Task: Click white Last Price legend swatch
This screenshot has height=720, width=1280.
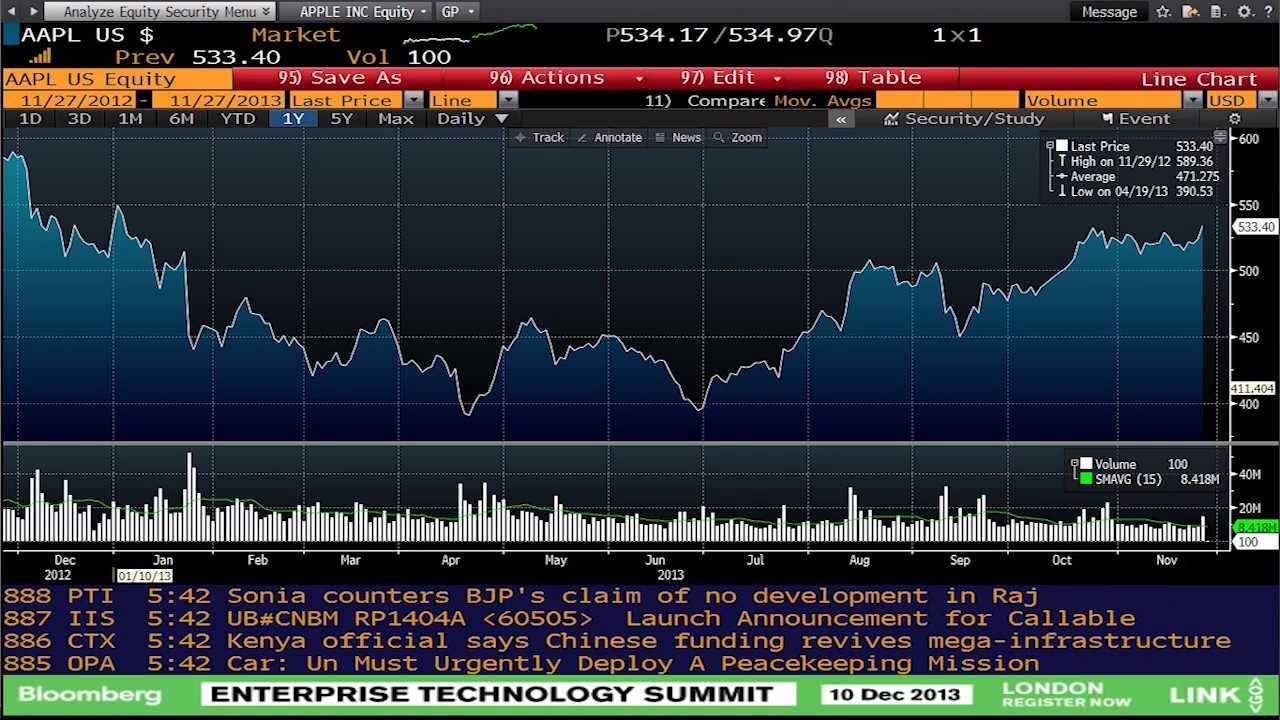Action: (x=1062, y=146)
